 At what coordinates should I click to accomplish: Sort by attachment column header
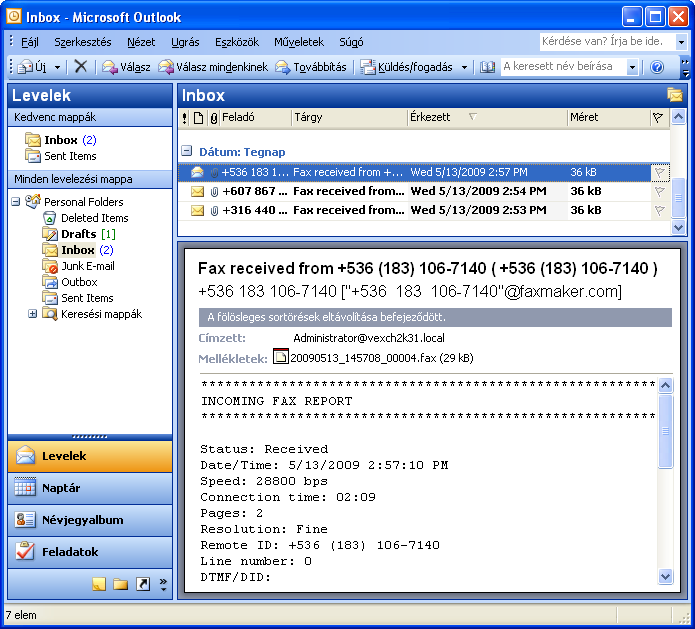click(214, 118)
